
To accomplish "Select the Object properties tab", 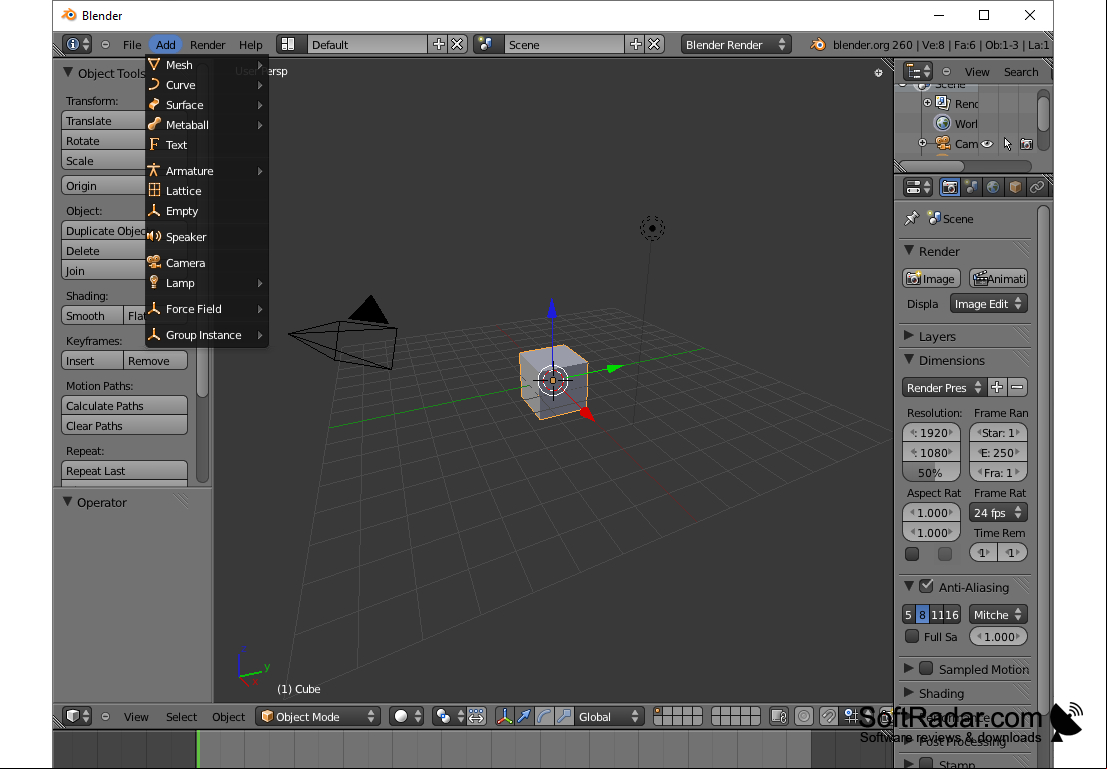I will [x=1015, y=187].
